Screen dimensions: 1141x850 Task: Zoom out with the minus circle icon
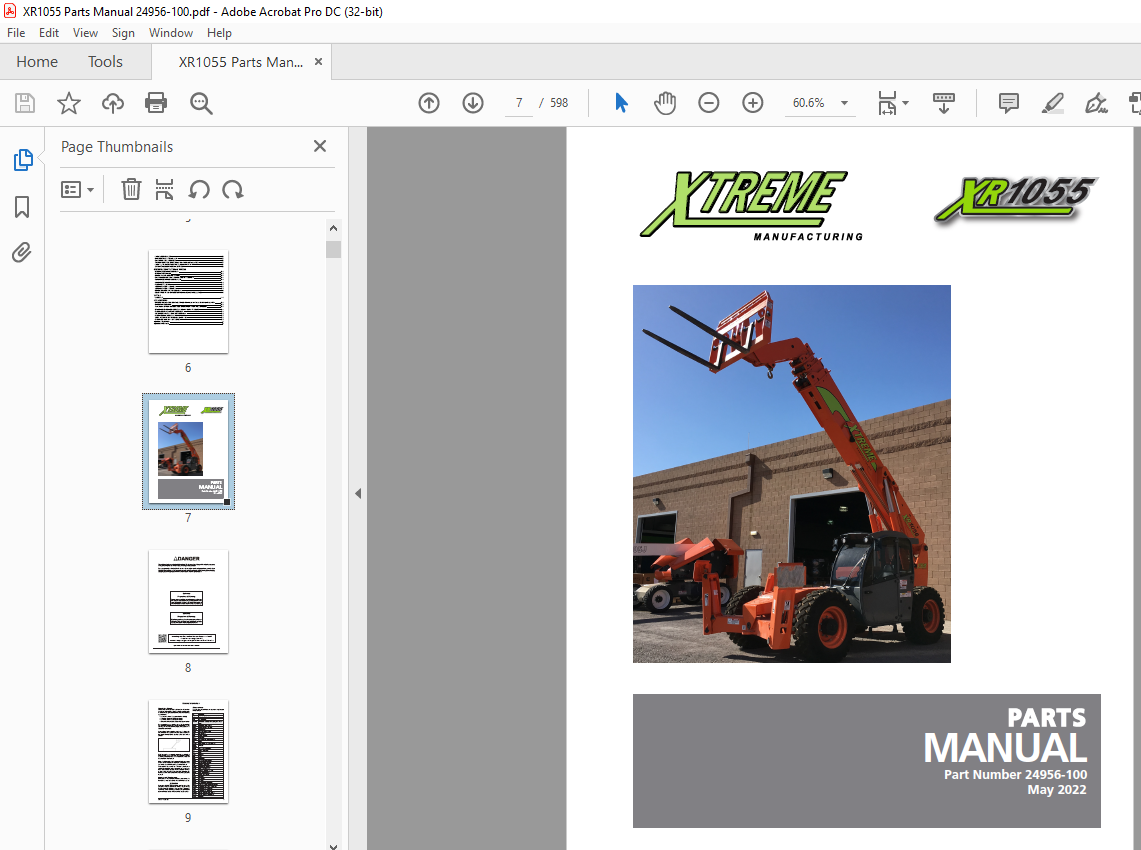coord(709,103)
